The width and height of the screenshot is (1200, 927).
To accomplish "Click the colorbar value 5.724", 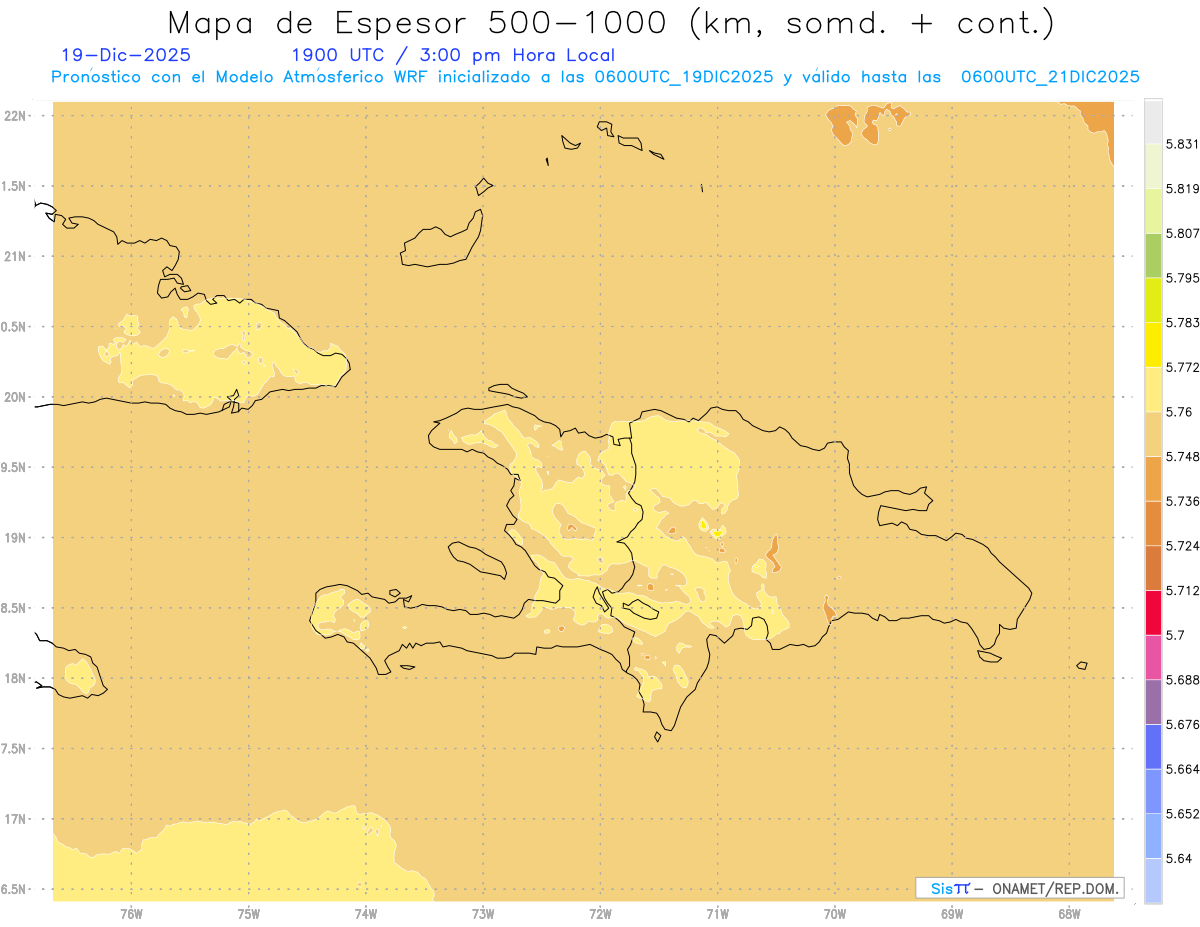I will [x=1182, y=546].
